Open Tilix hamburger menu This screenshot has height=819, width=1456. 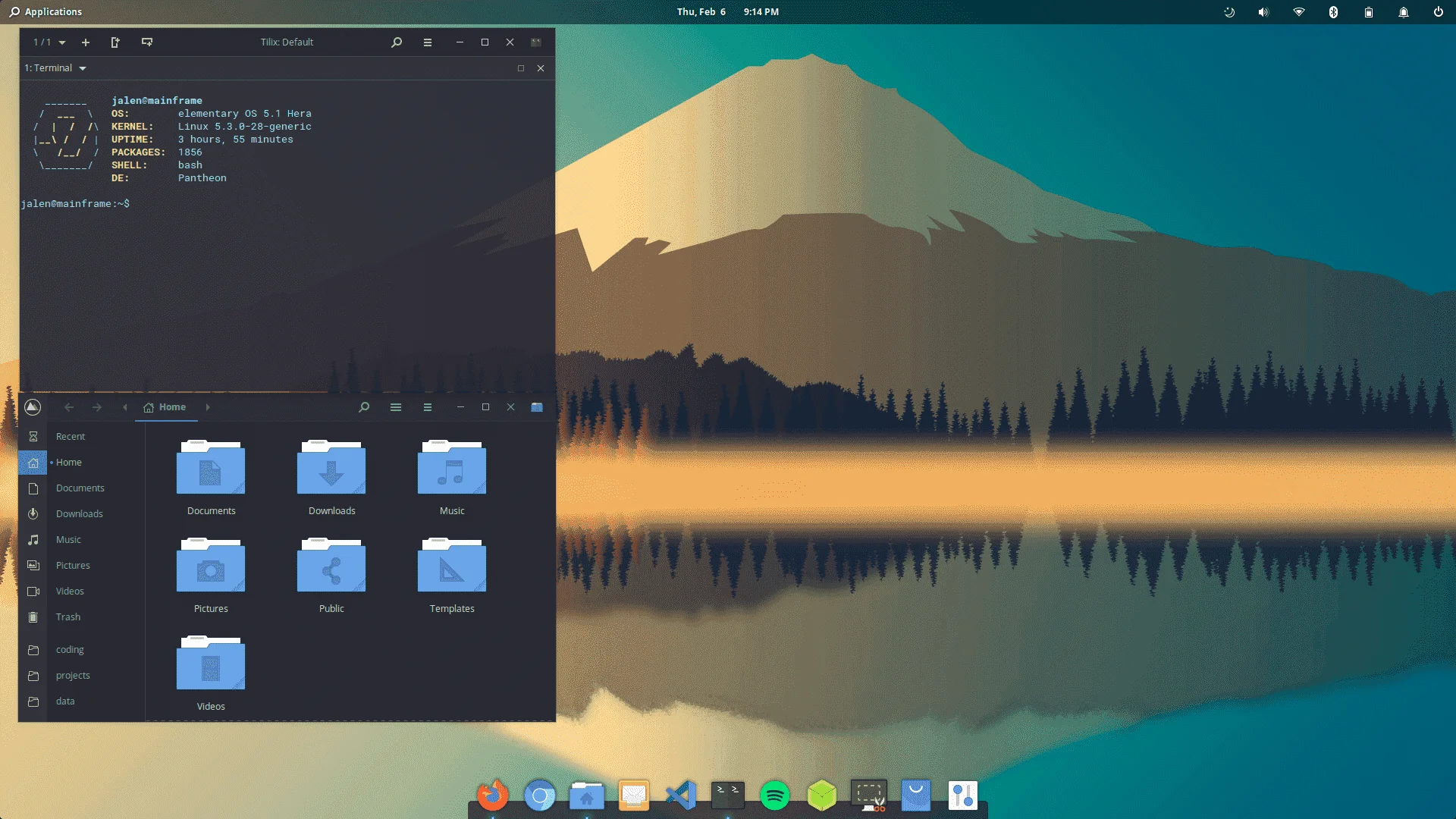pos(428,42)
